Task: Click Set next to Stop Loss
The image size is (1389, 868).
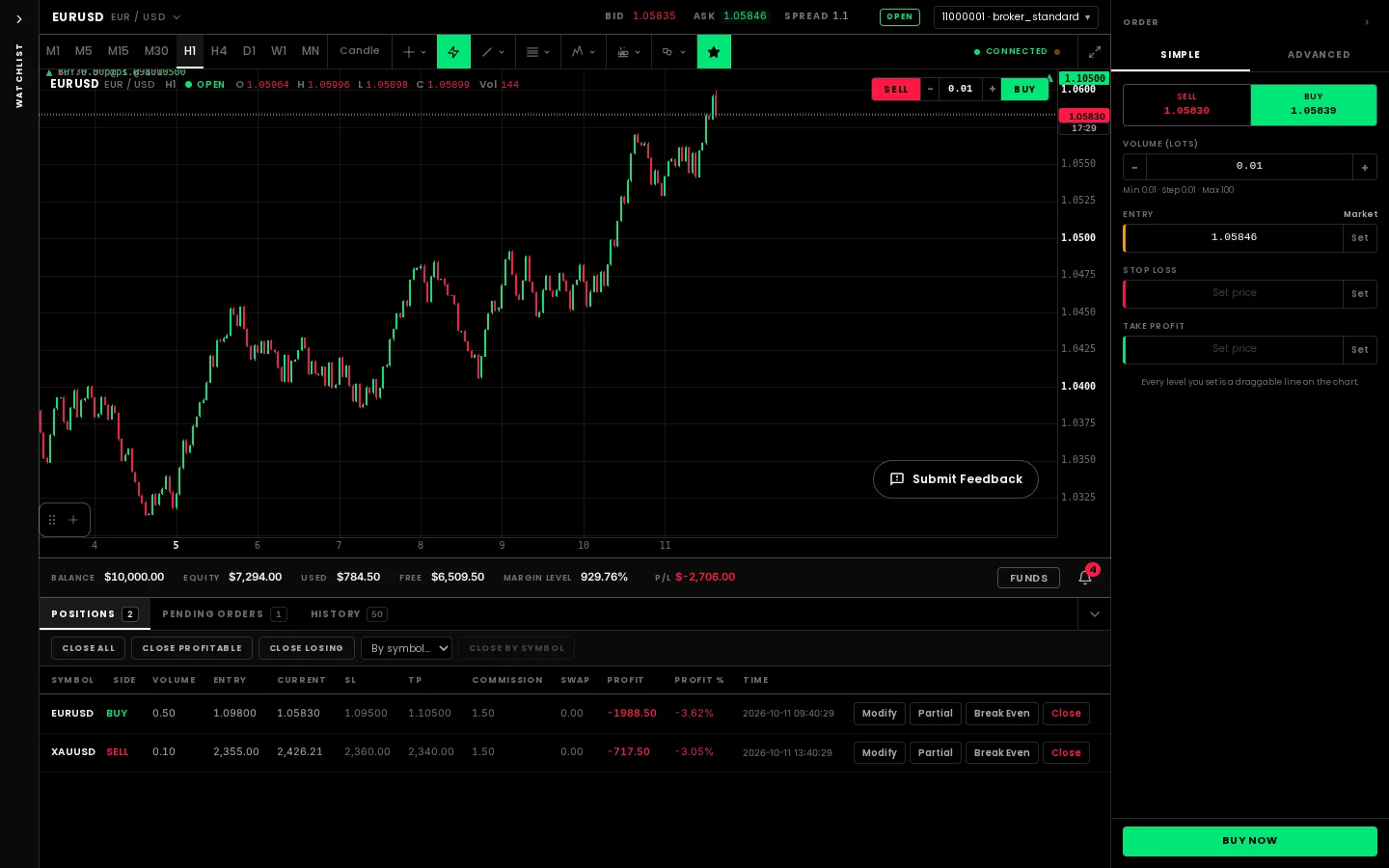Action: tap(1360, 294)
